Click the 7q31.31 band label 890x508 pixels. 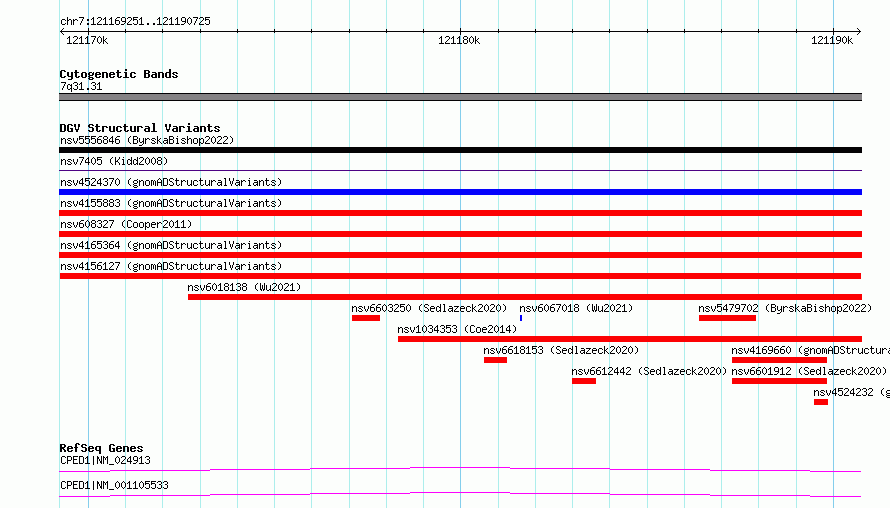[x=81, y=86]
